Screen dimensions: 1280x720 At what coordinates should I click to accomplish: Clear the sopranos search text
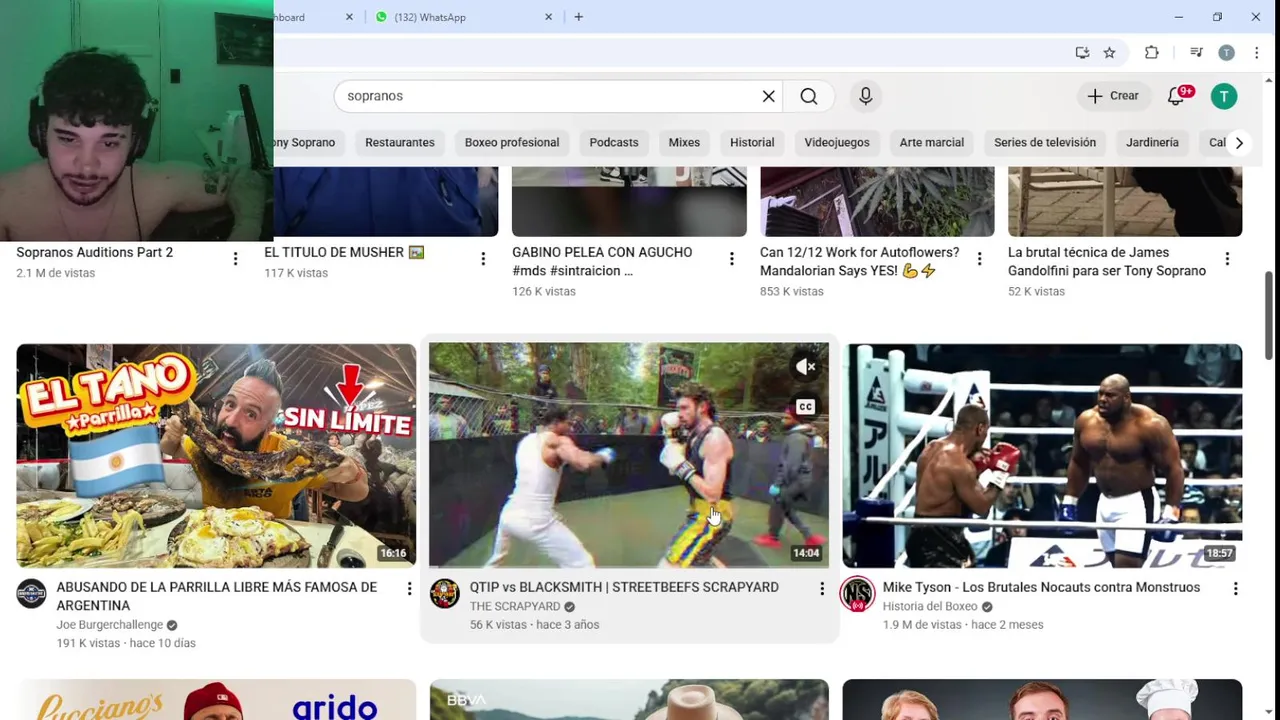[768, 96]
